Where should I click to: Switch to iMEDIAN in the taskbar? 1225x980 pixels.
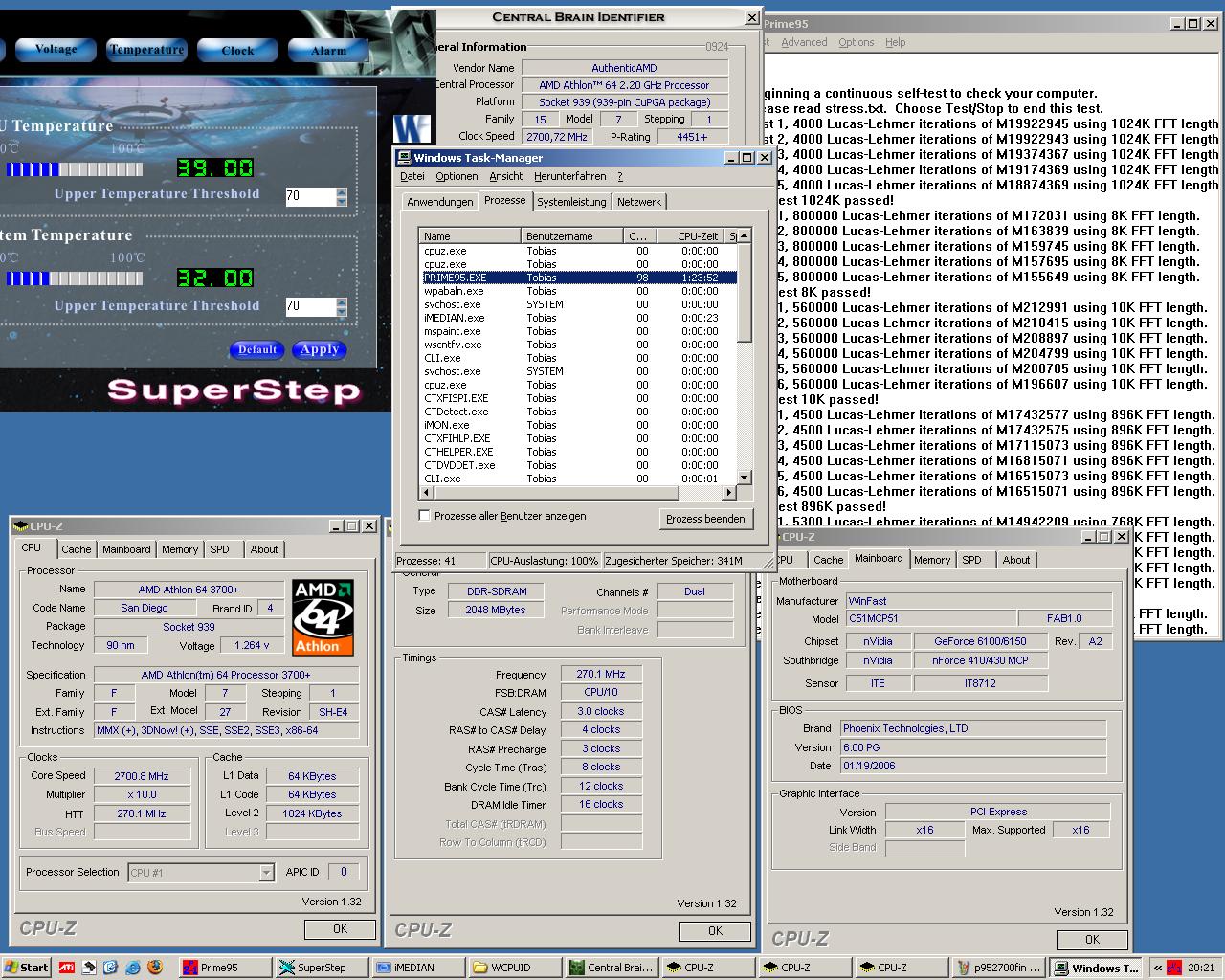tap(417, 968)
